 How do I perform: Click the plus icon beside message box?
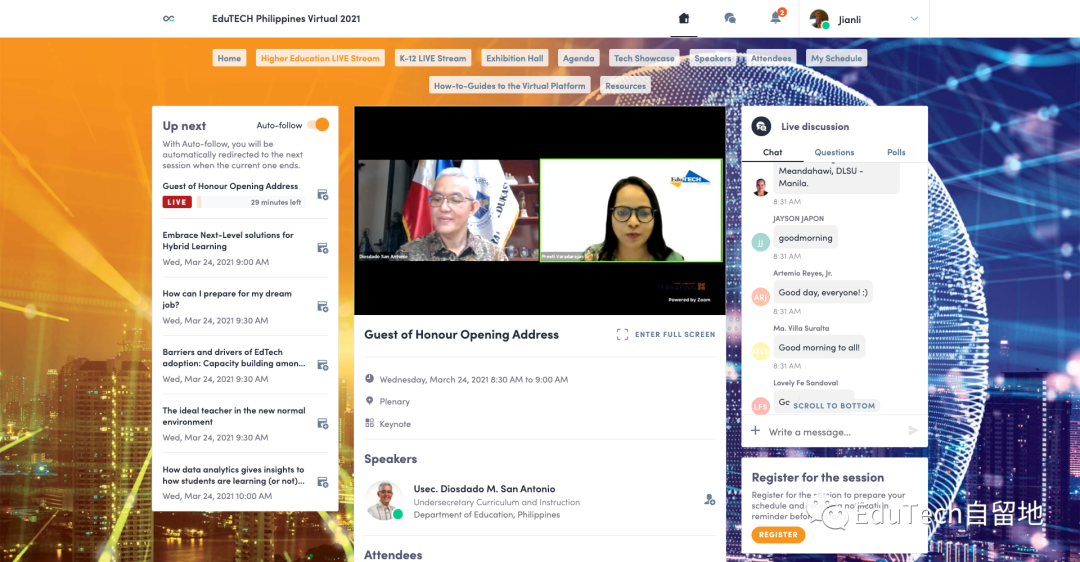[756, 431]
